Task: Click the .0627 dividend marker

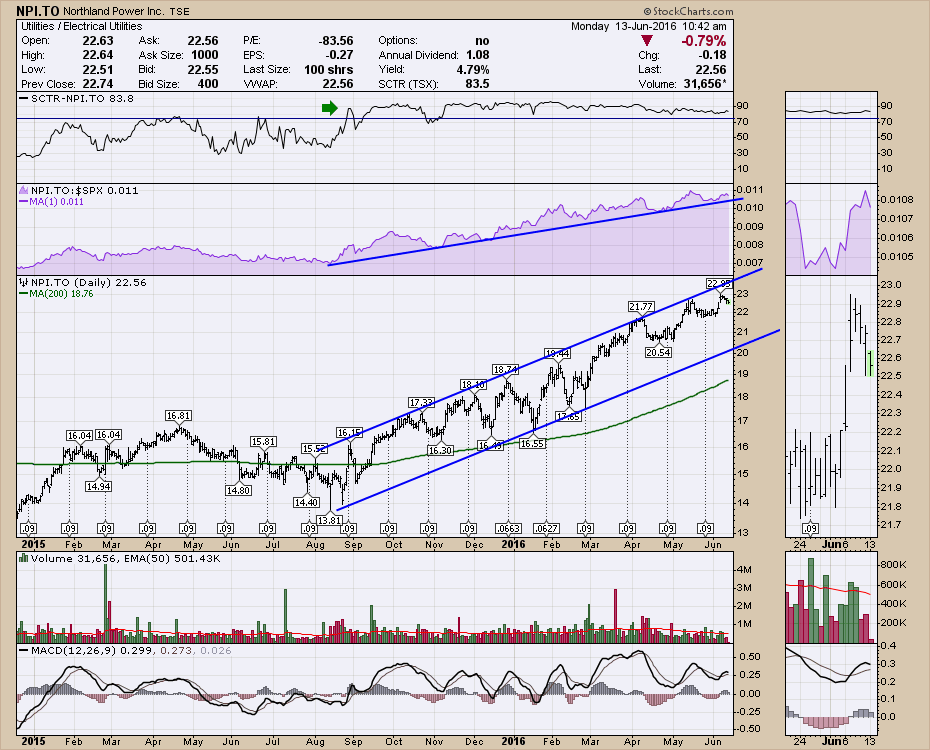Action: tap(546, 528)
